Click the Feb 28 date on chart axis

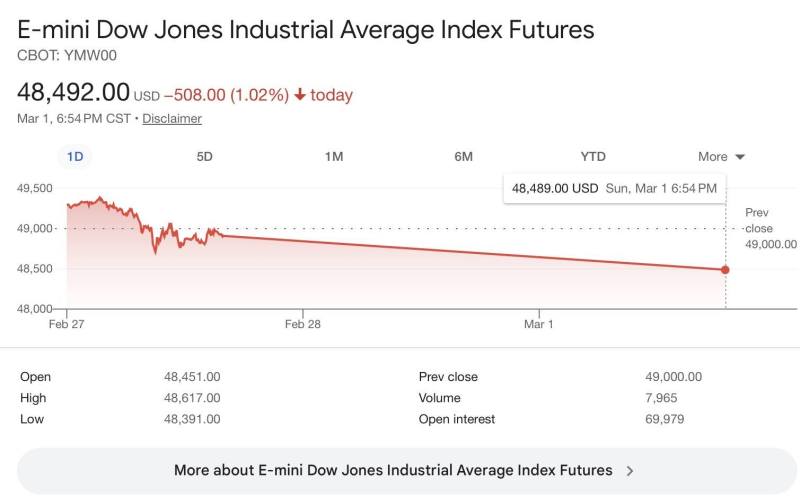[x=302, y=324]
